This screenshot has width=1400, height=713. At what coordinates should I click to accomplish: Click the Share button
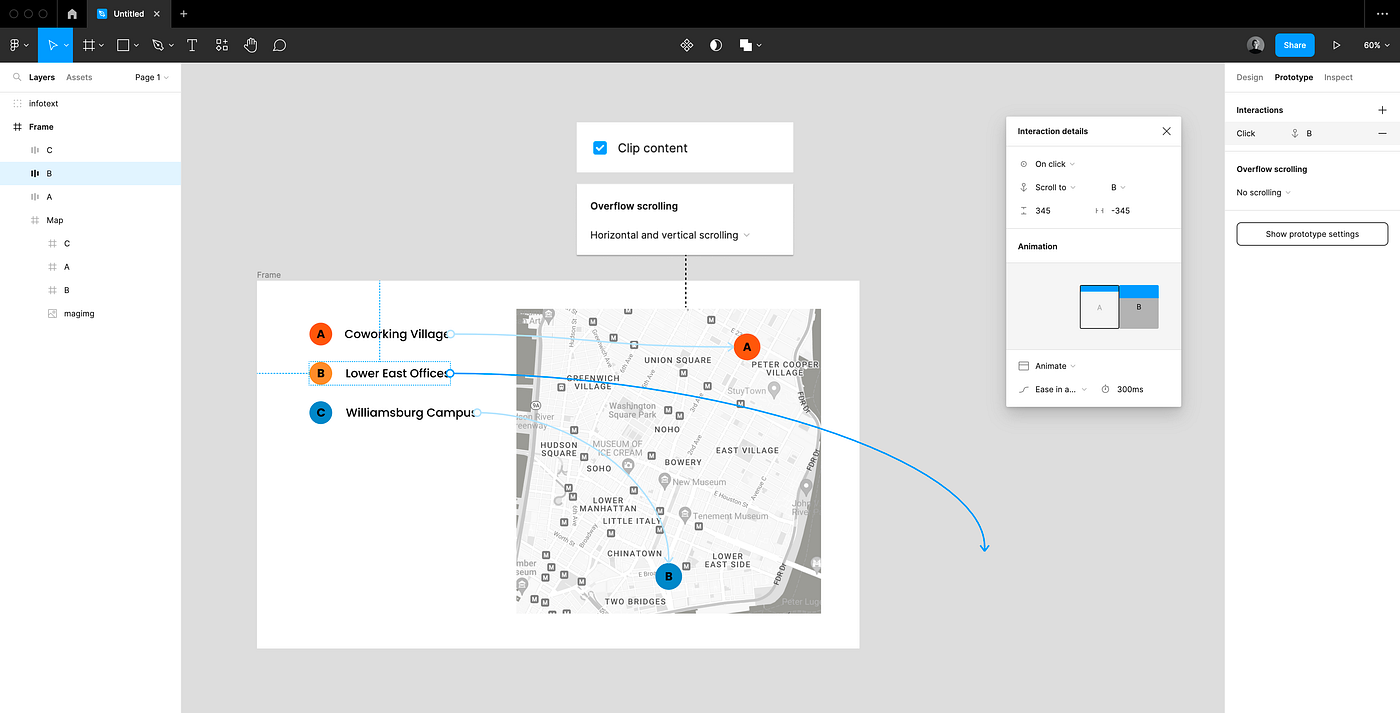tap(1295, 45)
